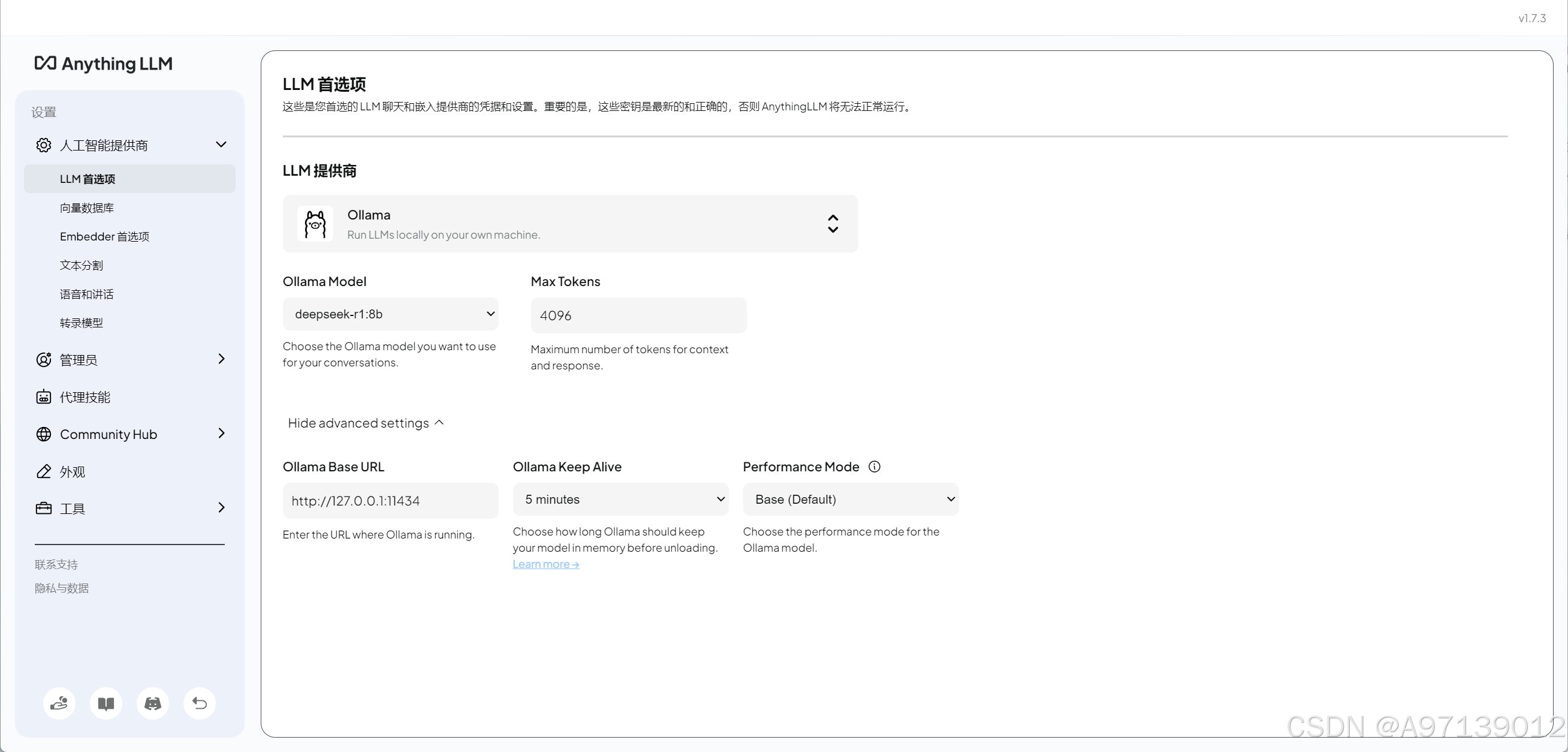Click the gear icon beside 人工智能提供商
Screen dimensions: 1568x752
(x=44, y=145)
